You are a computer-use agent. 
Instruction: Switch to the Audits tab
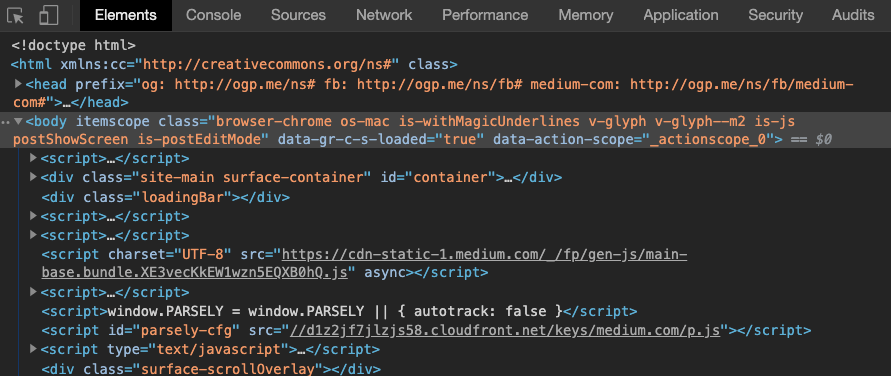[x=853, y=15]
